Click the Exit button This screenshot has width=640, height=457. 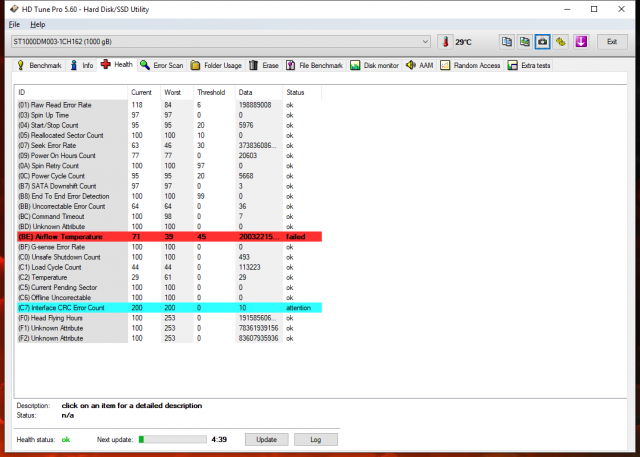click(x=611, y=42)
